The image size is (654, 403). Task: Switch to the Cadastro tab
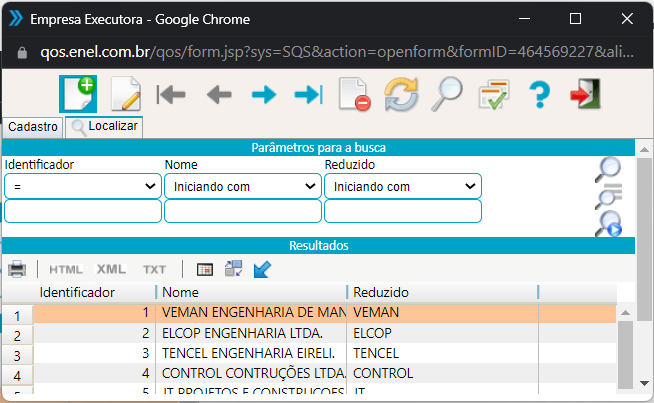click(x=33, y=127)
